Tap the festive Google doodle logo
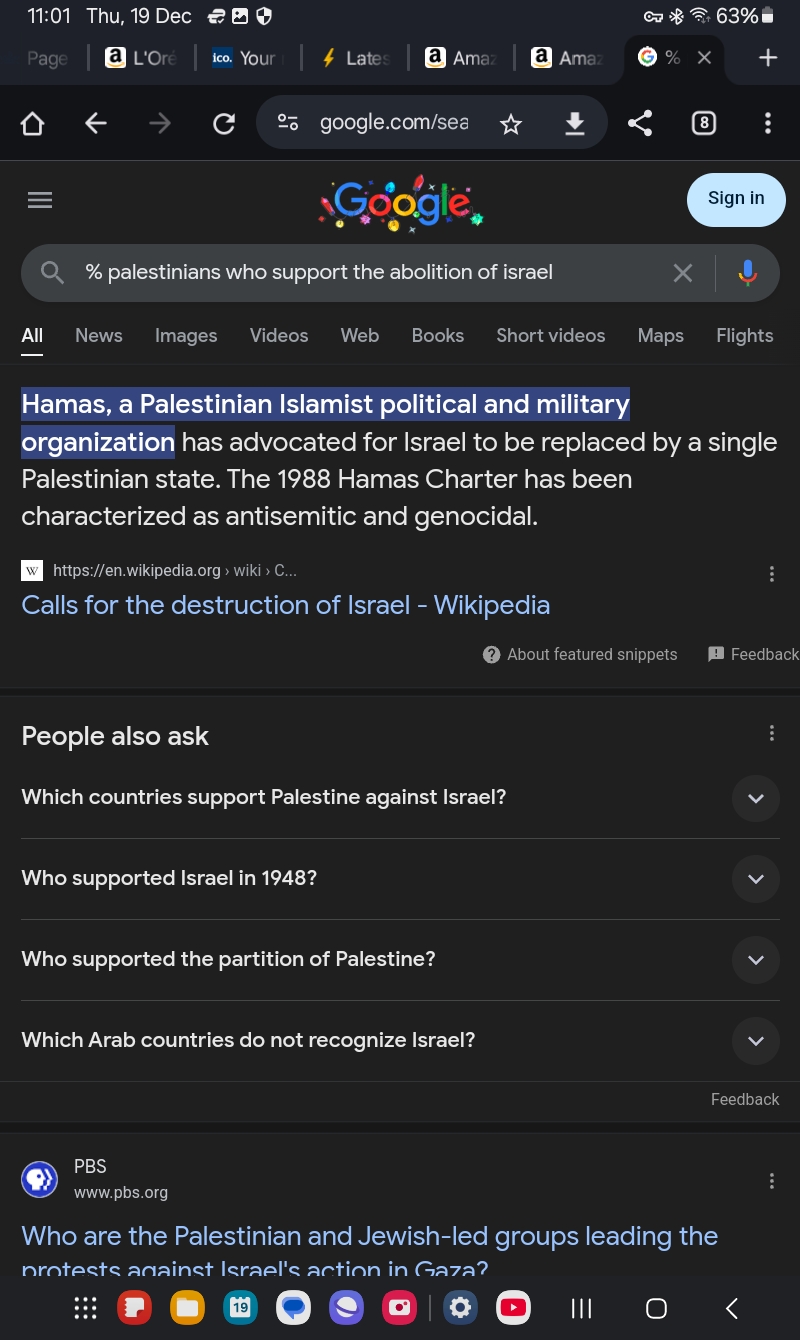The image size is (800, 1340). [x=399, y=200]
